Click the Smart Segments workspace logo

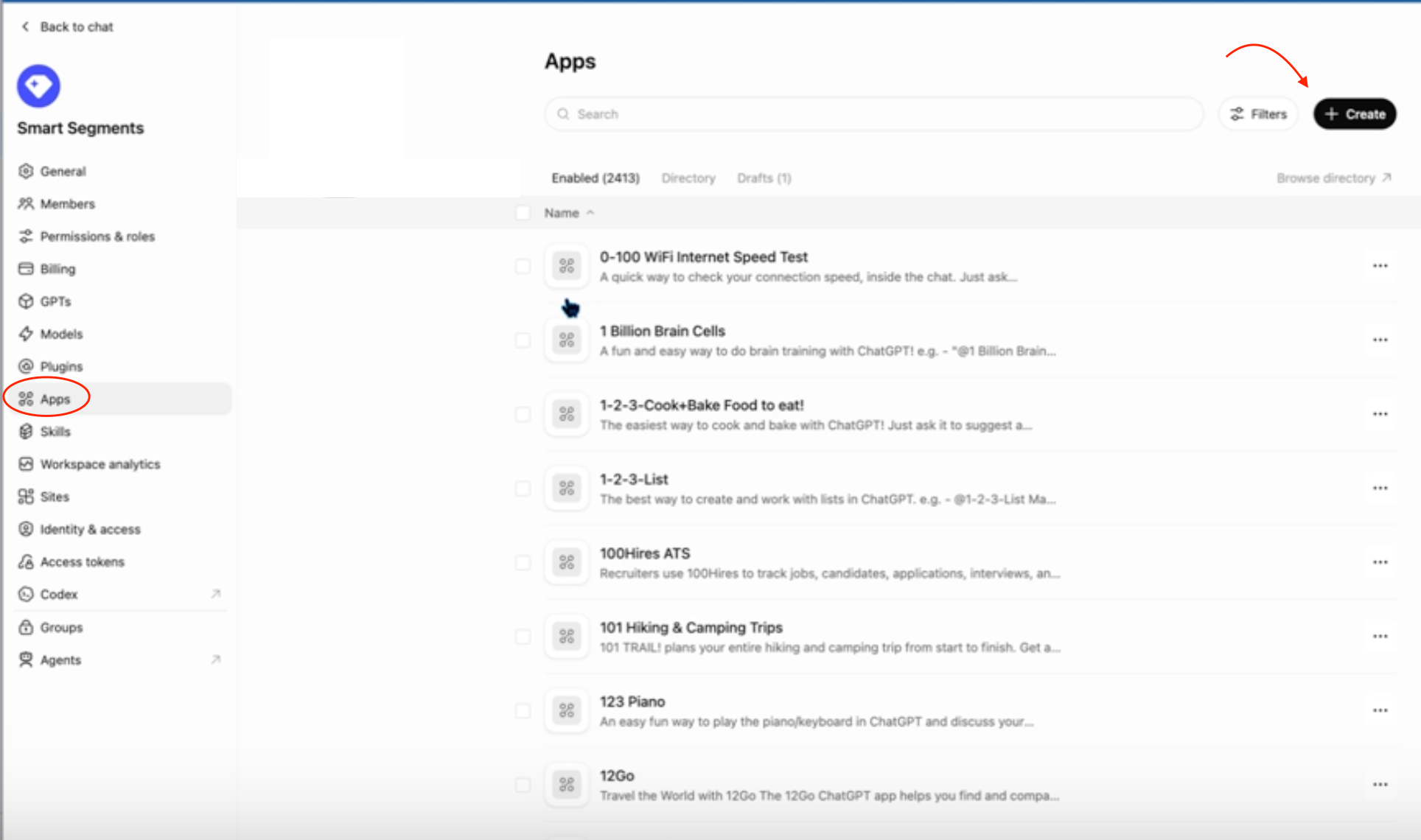point(38,85)
